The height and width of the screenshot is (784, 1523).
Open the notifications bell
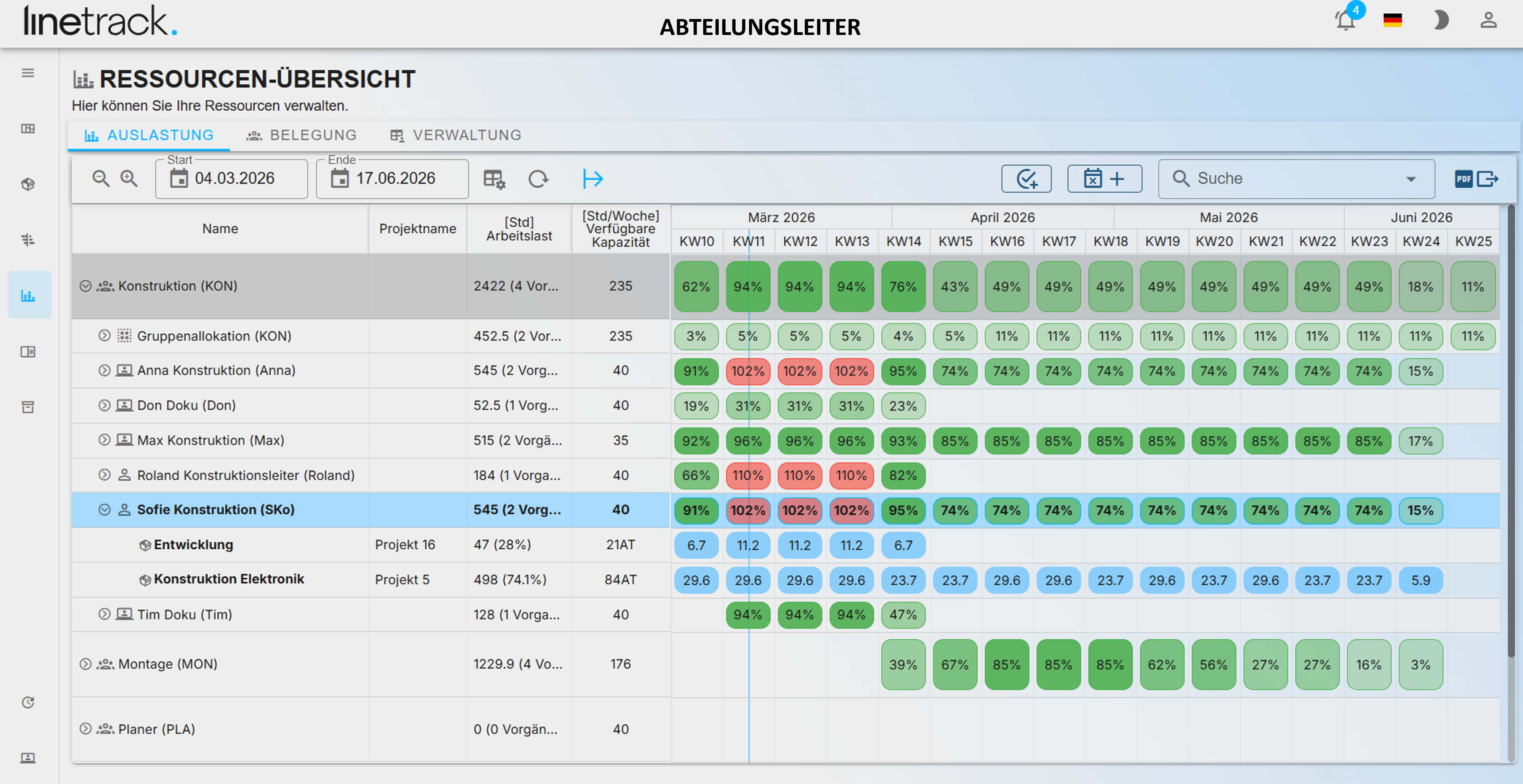click(1346, 20)
